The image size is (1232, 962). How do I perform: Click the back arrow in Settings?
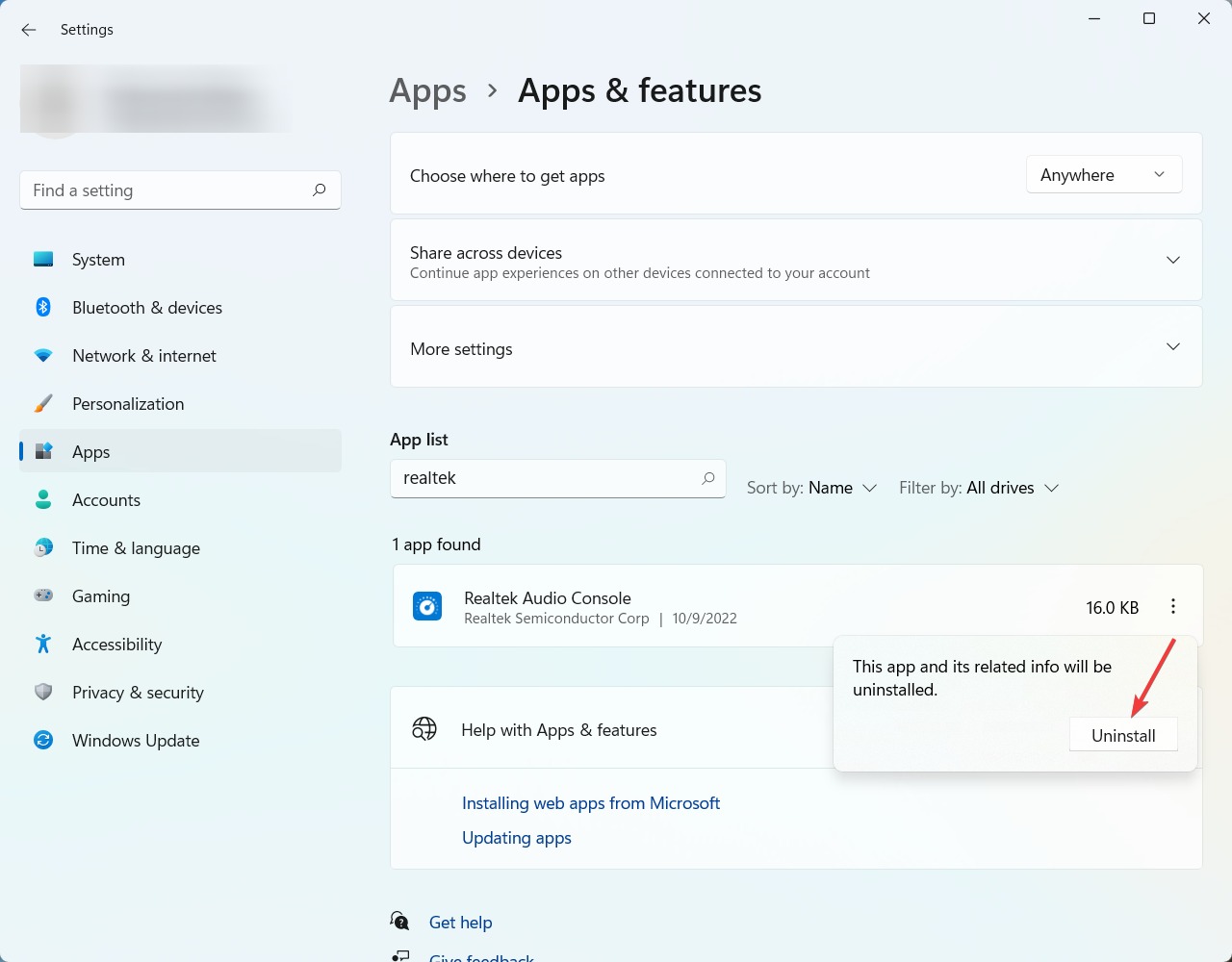point(29,30)
